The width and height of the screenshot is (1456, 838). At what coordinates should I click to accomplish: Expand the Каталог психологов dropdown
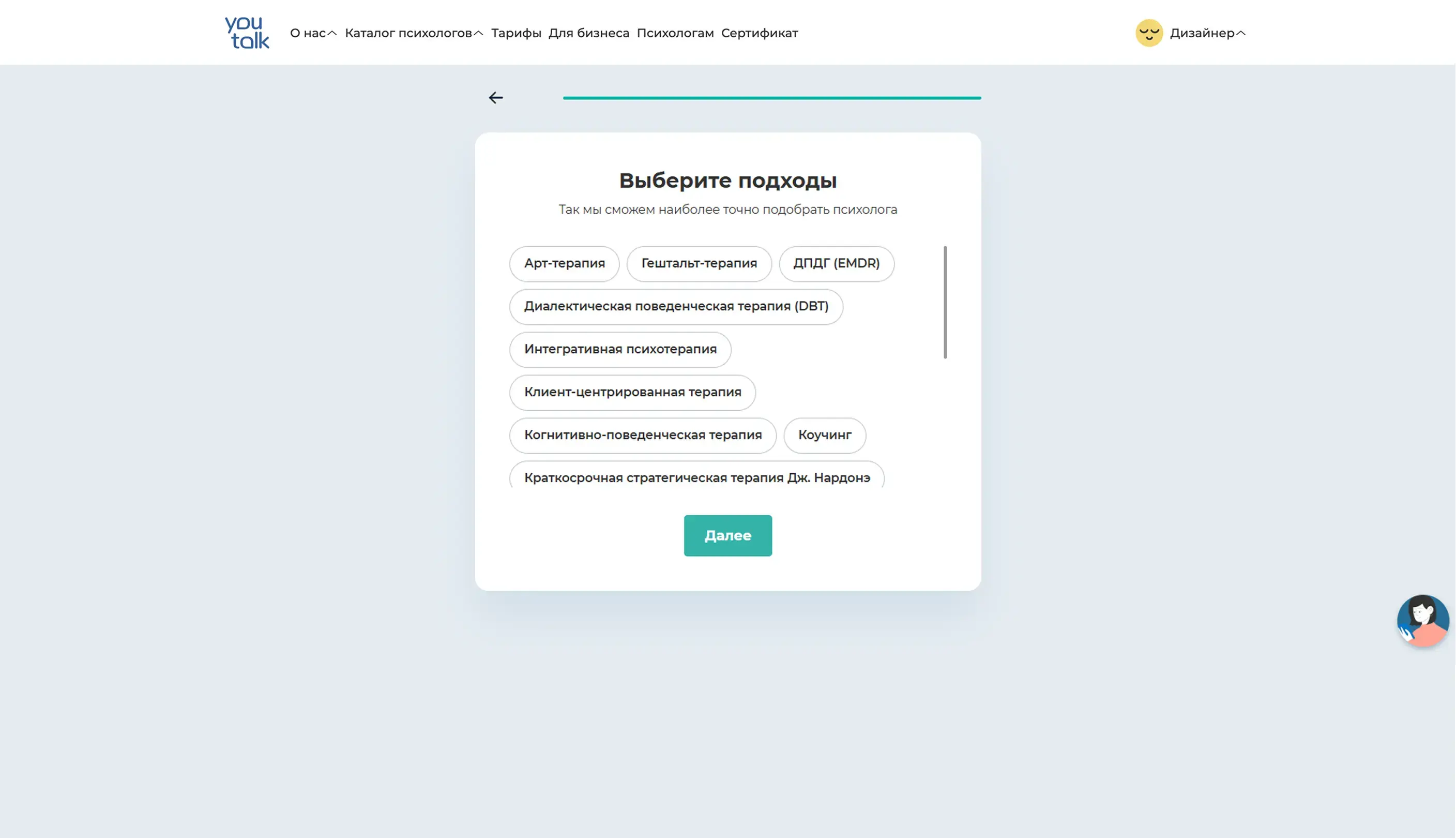click(x=413, y=34)
